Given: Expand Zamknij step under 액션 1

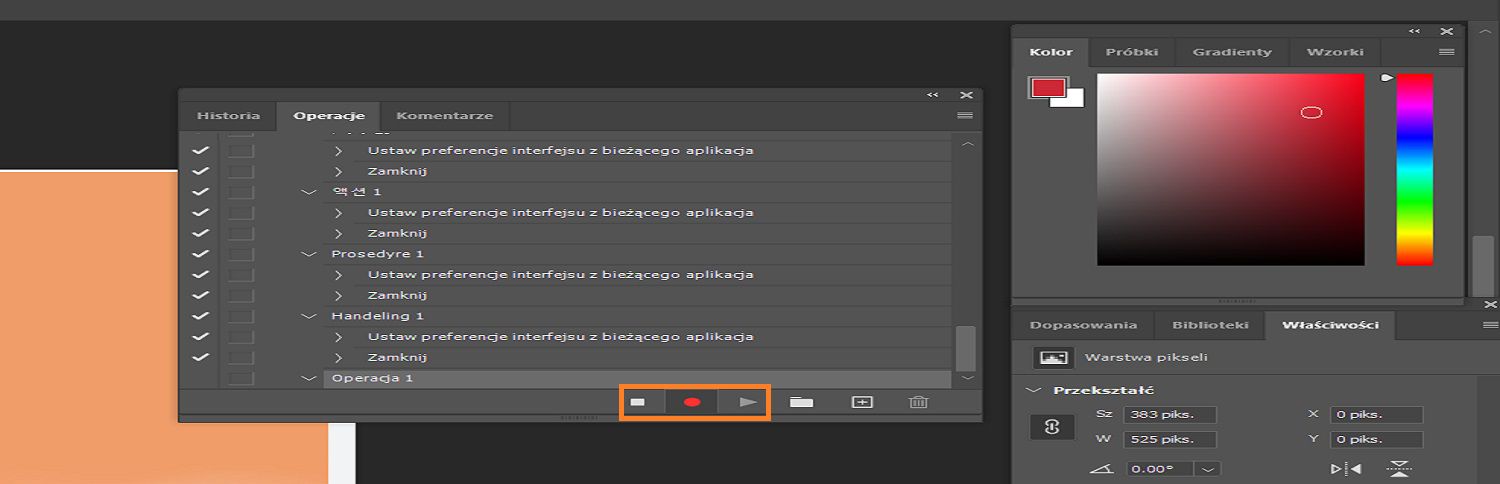Looking at the screenshot, I should [338, 233].
